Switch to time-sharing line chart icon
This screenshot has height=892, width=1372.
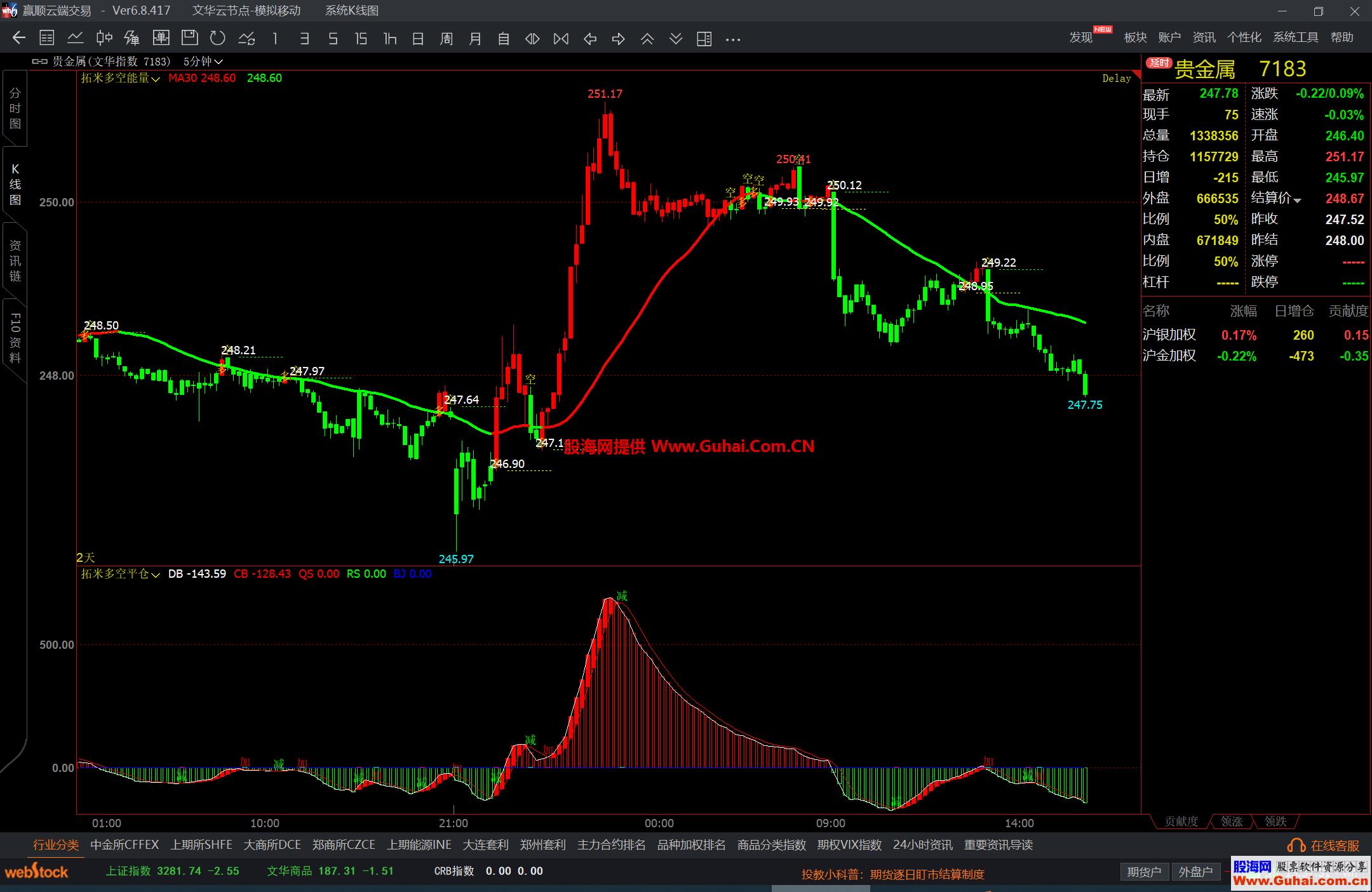tap(76, 39)
